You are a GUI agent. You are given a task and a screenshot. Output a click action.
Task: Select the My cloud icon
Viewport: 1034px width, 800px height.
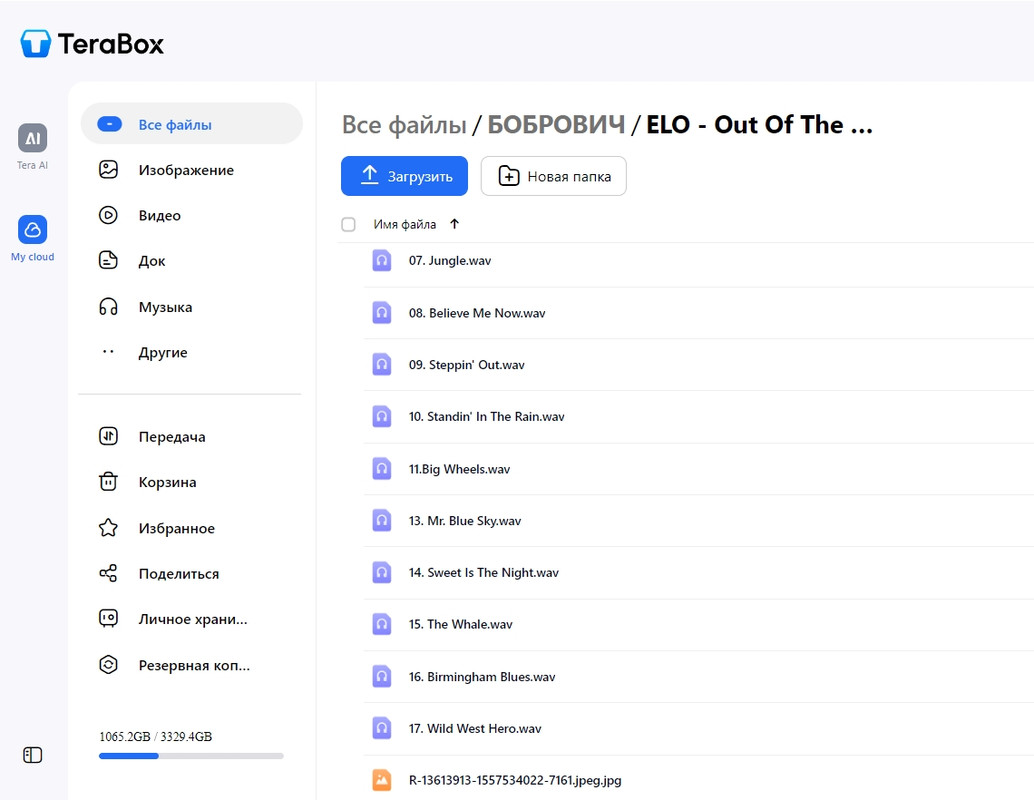[32, 230]
